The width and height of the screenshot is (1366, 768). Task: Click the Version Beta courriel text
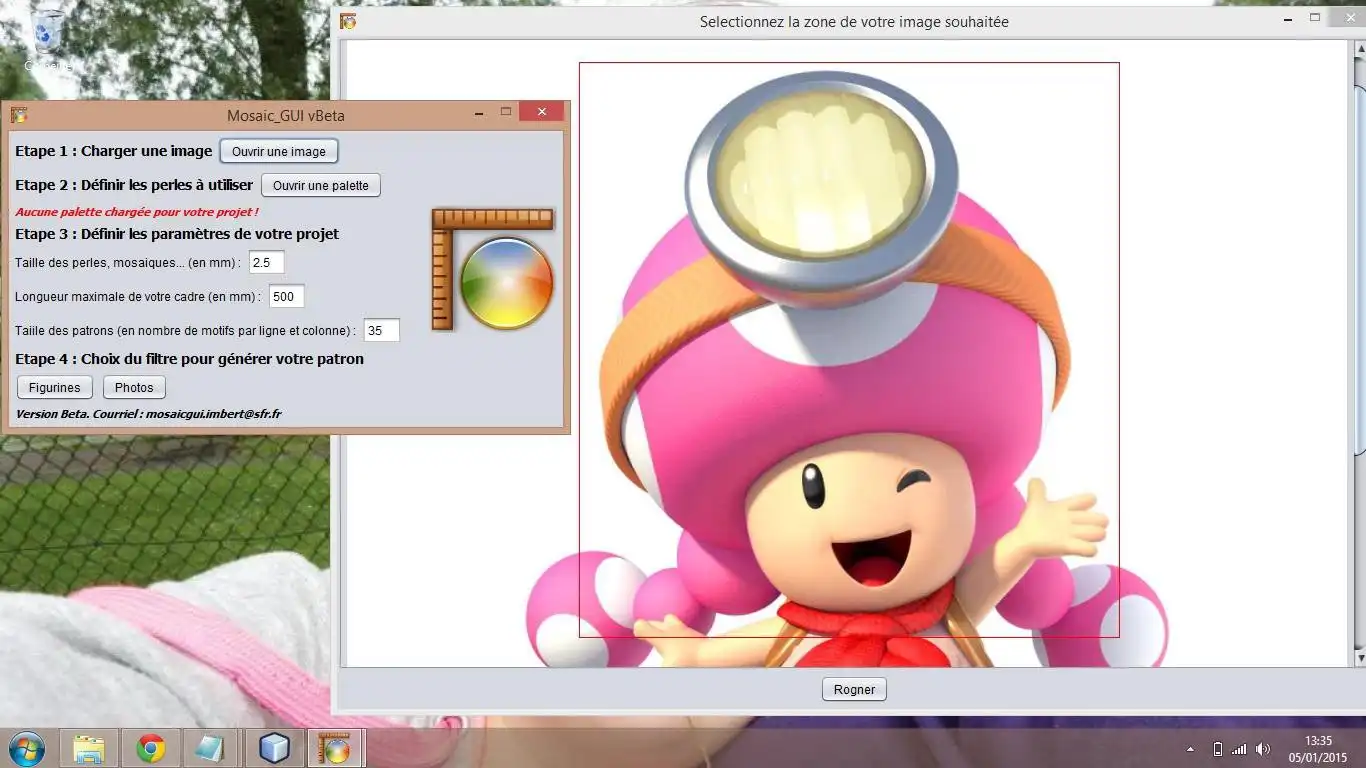point(148,413)
